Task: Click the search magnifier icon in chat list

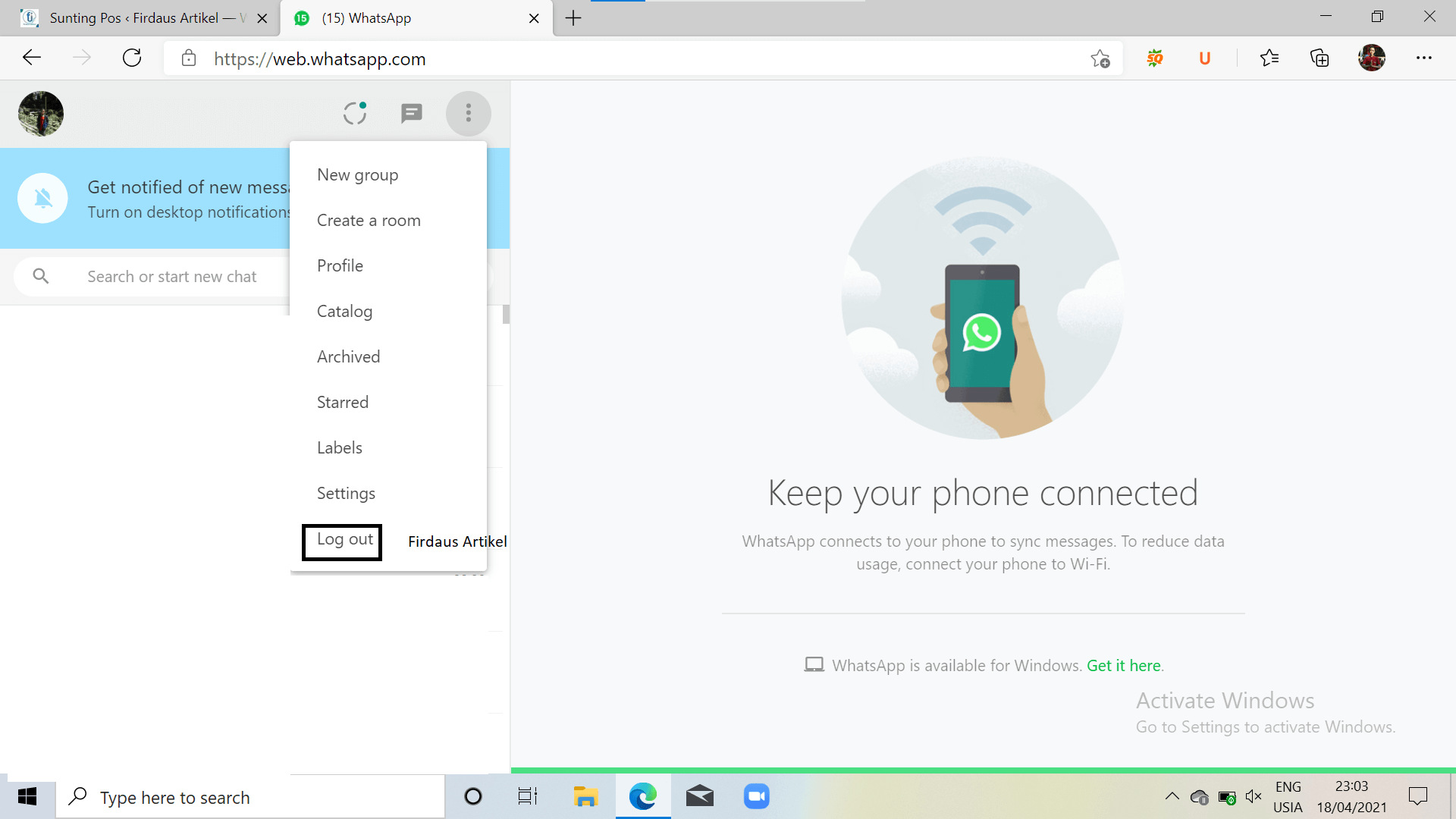Action: click(x=41, y=276)
